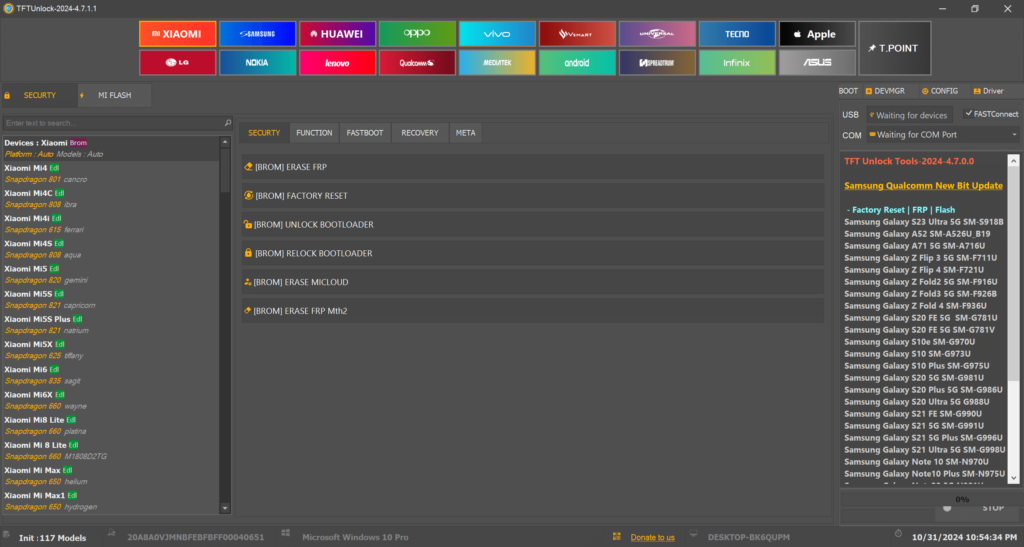Open the Qualcomm chipset tile

417,63
